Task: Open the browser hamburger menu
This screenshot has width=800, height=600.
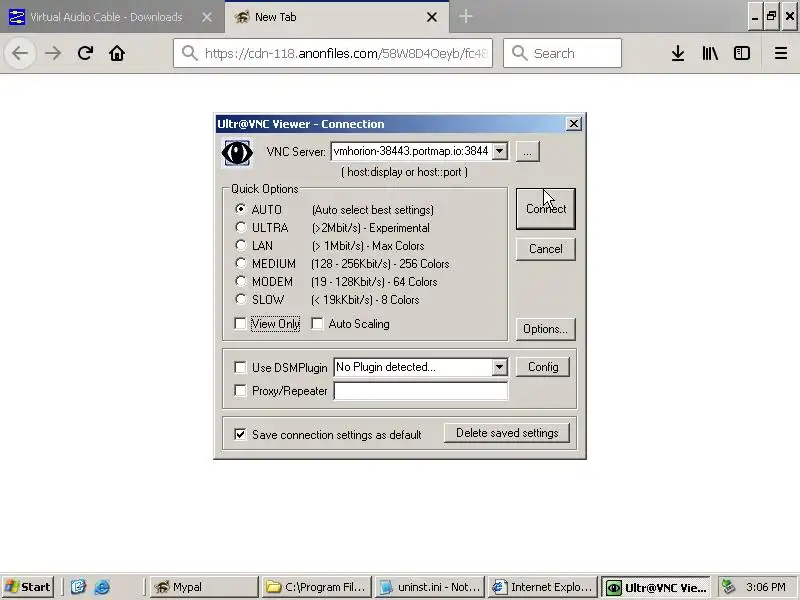Action: tap(781, 53)
